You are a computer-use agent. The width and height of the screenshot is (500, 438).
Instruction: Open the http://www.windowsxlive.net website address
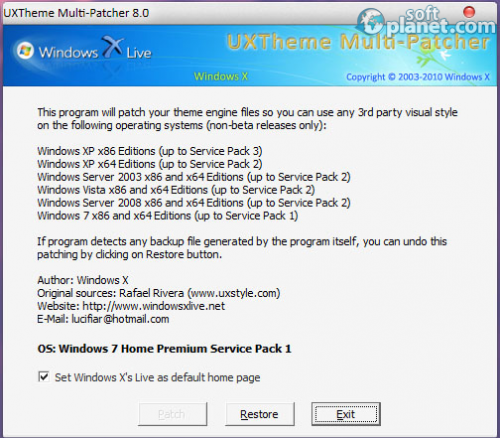pyautogui.click(x=154, y=306)
